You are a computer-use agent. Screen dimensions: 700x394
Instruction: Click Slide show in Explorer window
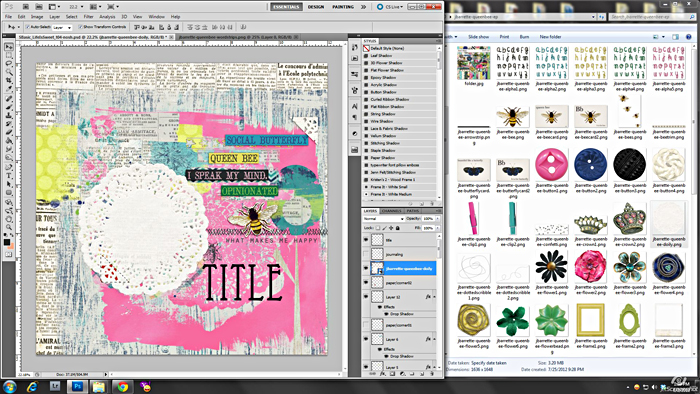[x=479, y=37]
